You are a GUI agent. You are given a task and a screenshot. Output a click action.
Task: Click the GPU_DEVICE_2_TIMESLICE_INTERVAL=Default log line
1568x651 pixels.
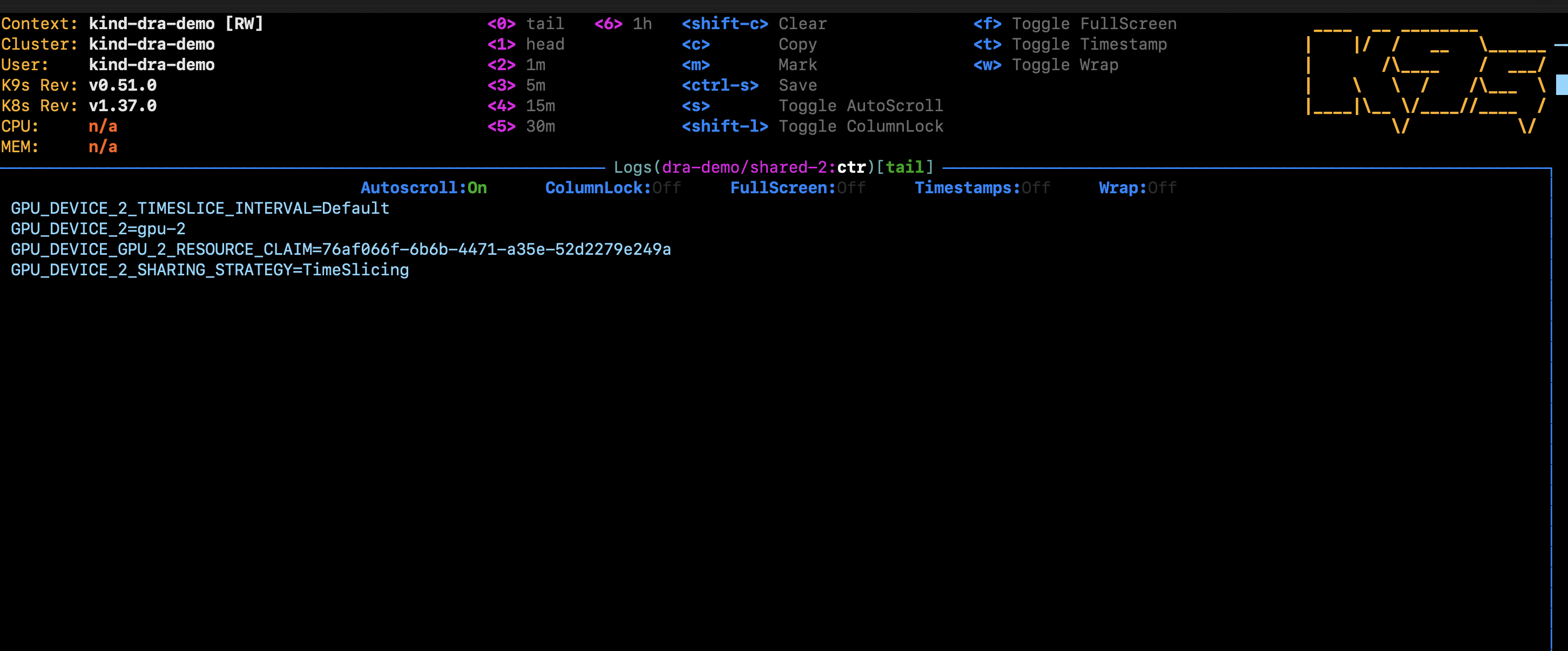(x=200, y=208)
